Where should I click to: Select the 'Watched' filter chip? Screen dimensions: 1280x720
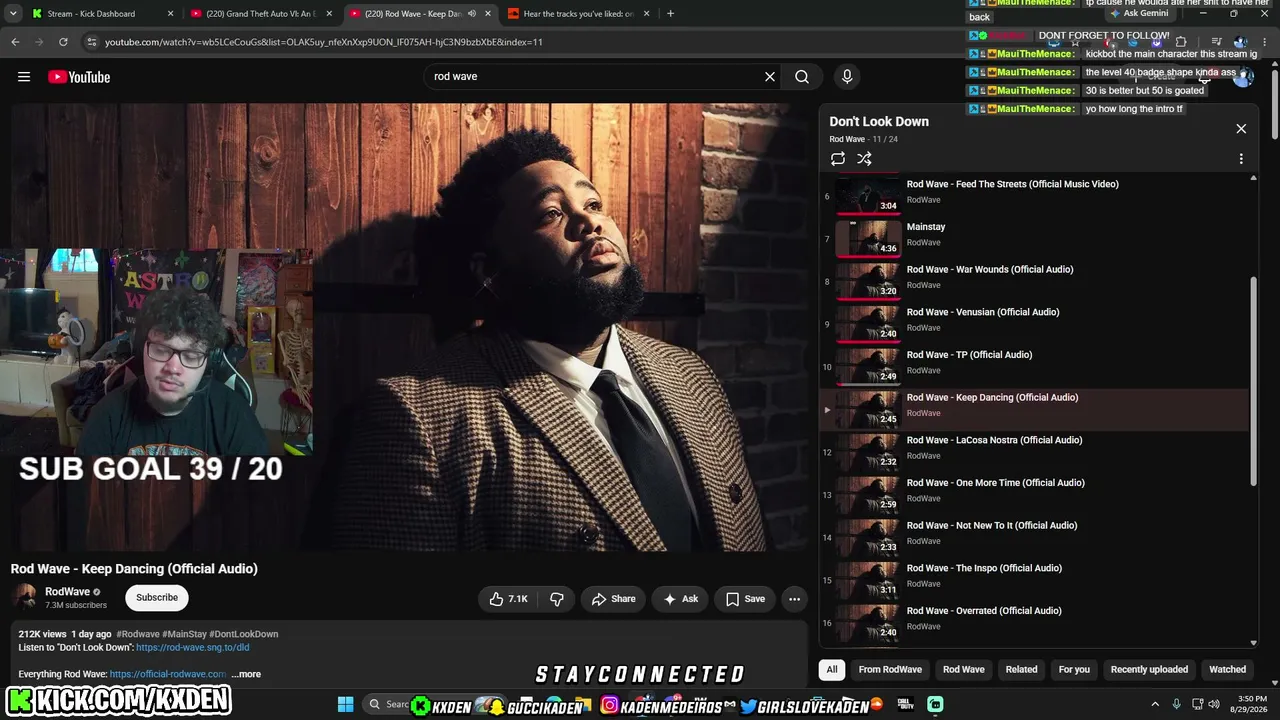[x=1227, y=670]
